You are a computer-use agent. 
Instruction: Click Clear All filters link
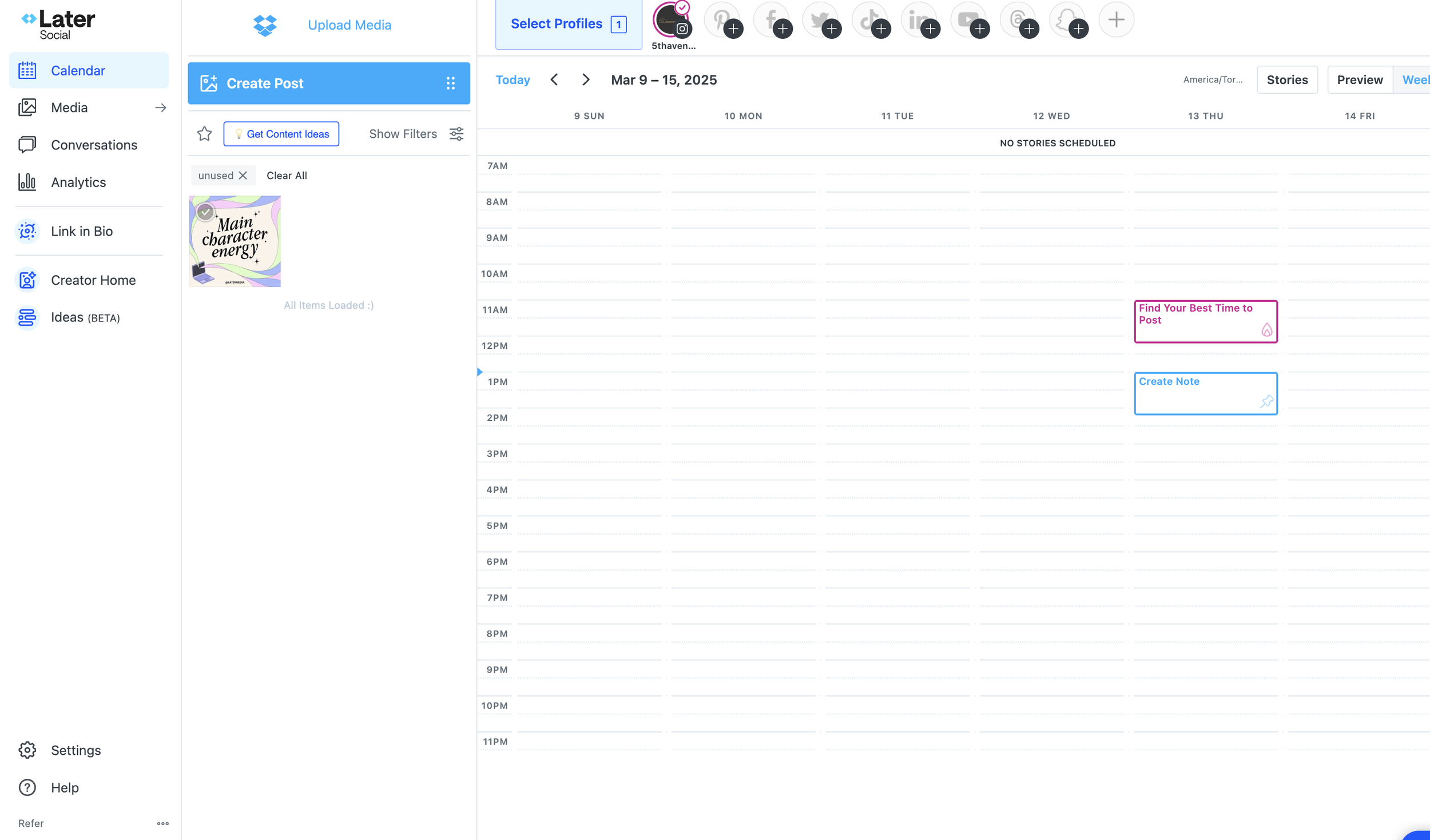[x=287, y=176]
